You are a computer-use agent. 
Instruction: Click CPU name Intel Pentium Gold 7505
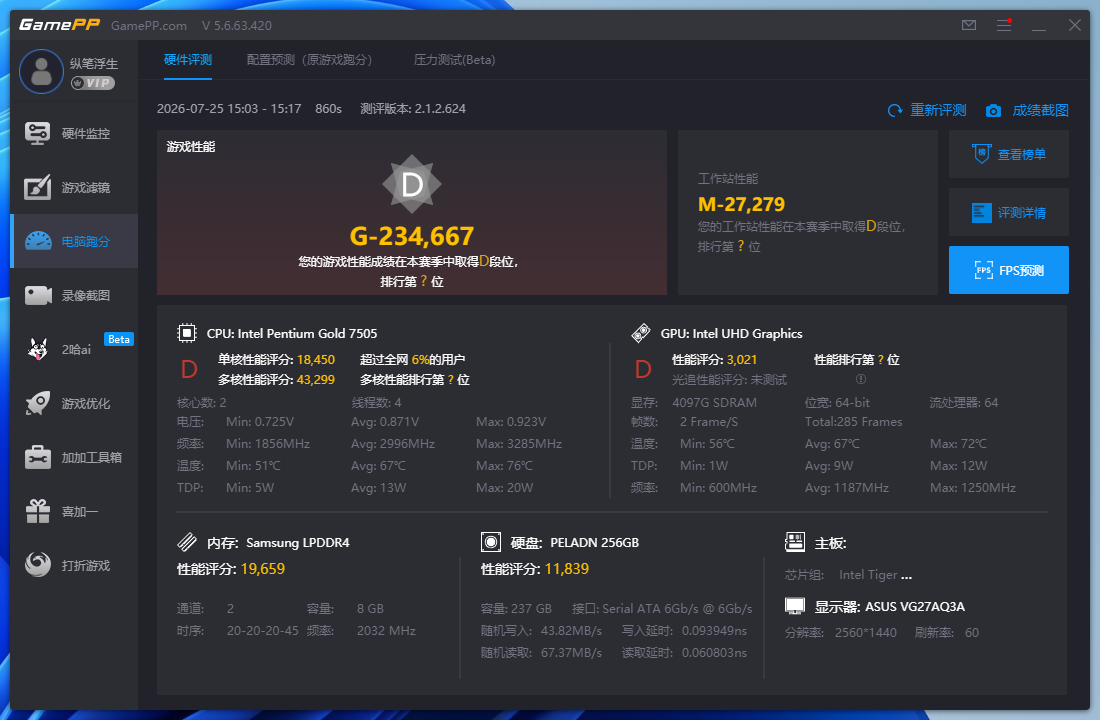pyautogui.click(x=307, y=333)
